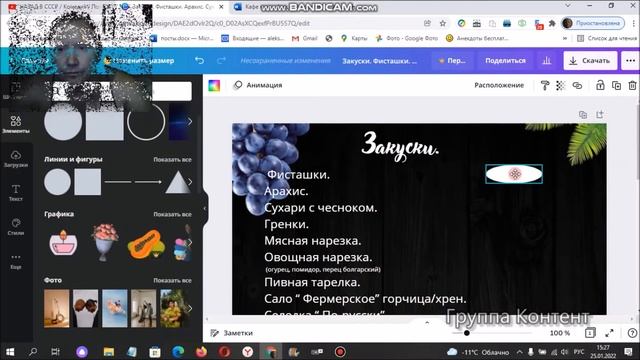640x360 pixels.
Task: Open the Microsoft Edge taskbar icon
Action: pos(178,352)
